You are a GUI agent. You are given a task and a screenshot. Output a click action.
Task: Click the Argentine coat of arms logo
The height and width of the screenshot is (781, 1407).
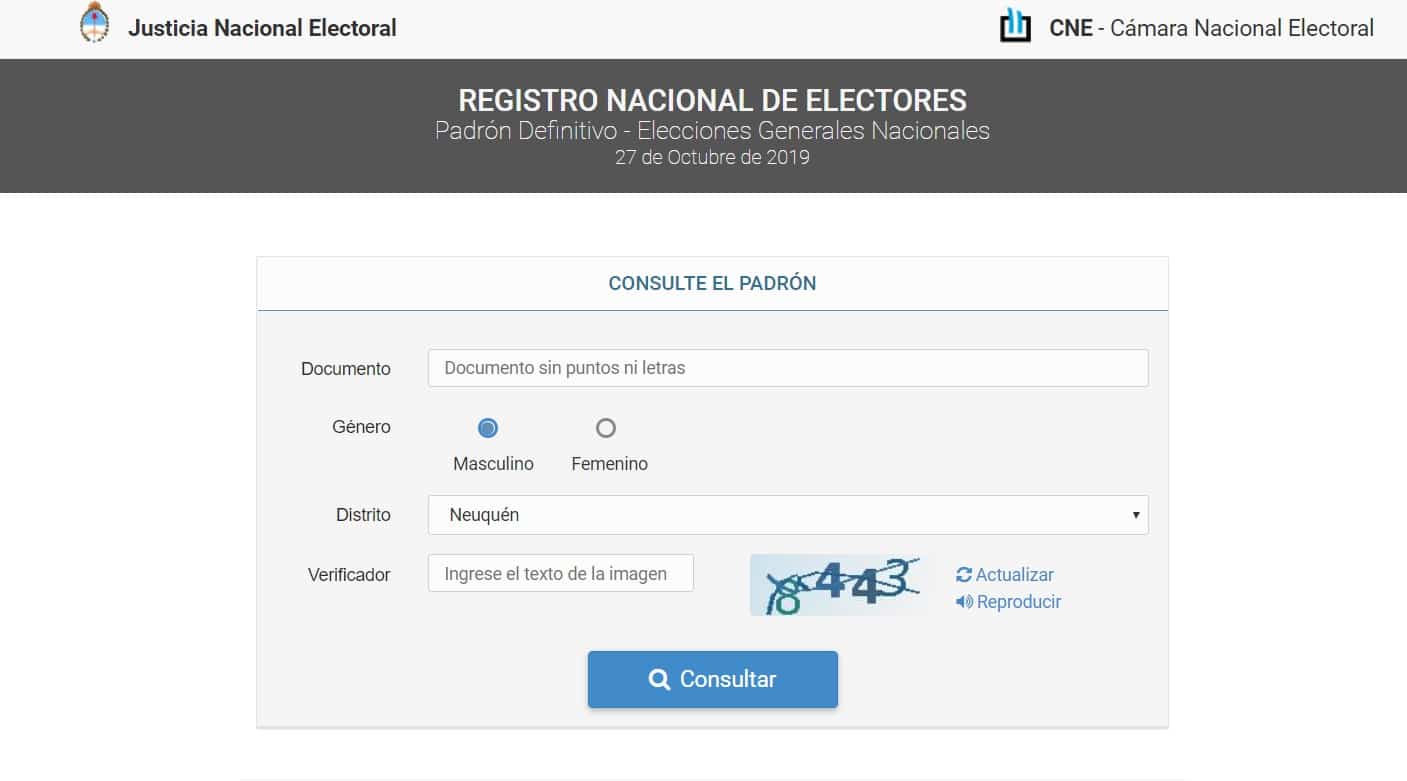pyautogui.click(x=94, y=25)
